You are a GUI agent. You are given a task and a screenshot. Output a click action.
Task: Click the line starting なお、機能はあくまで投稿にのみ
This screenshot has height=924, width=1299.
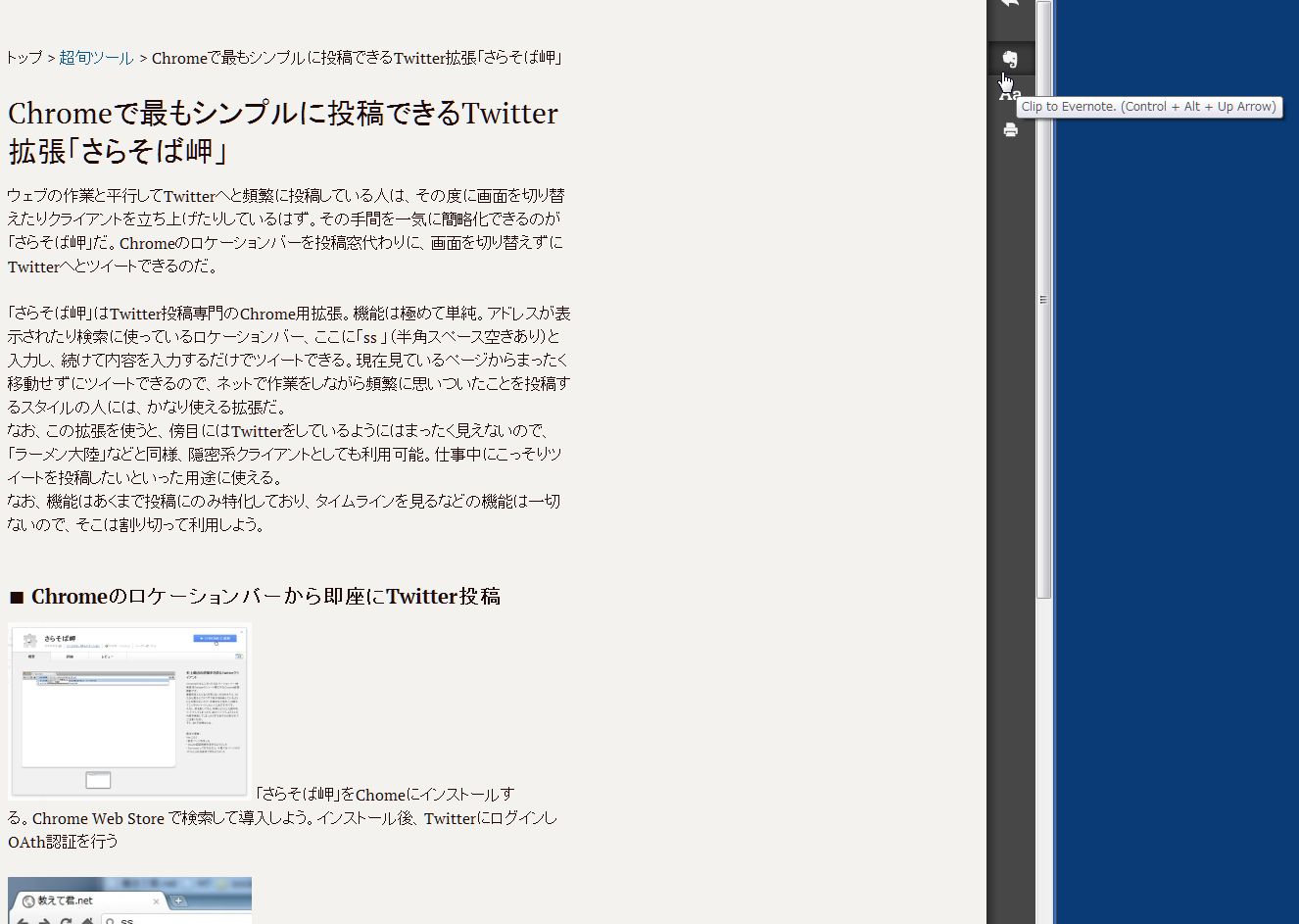283,501
